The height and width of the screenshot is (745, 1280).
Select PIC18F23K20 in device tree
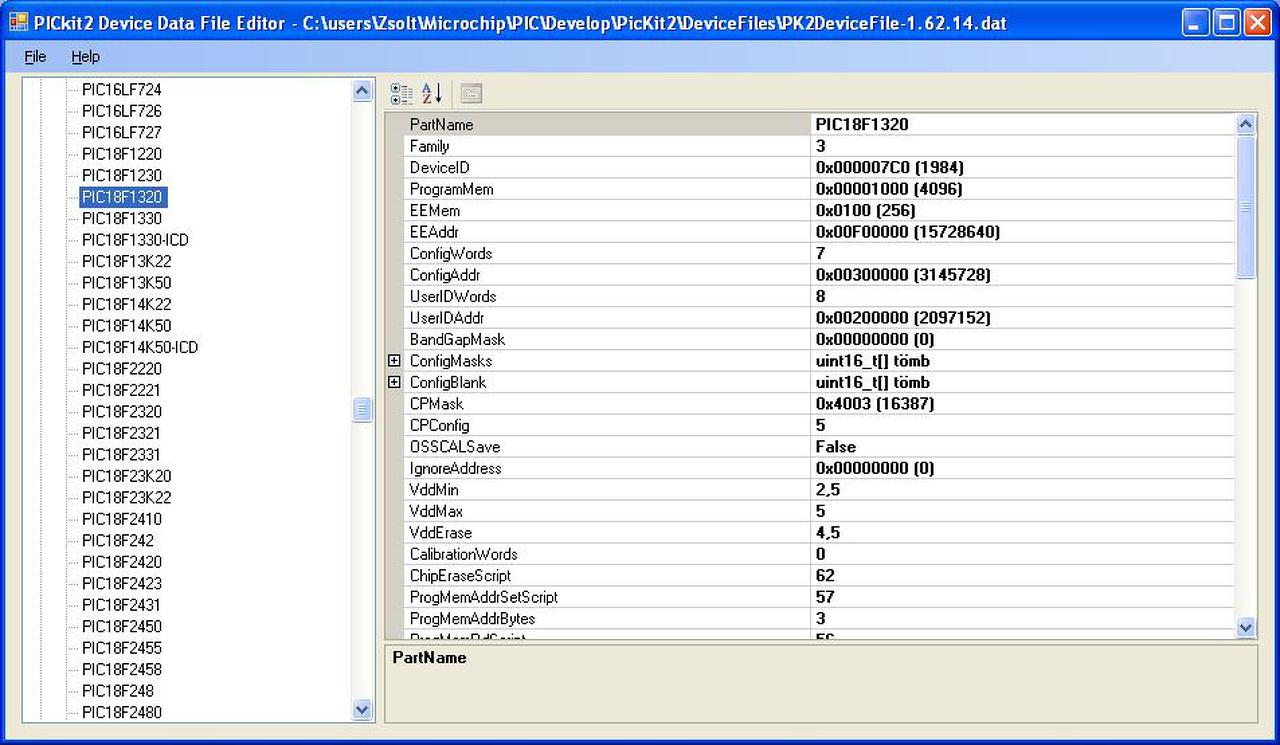[x=126, y=476]
